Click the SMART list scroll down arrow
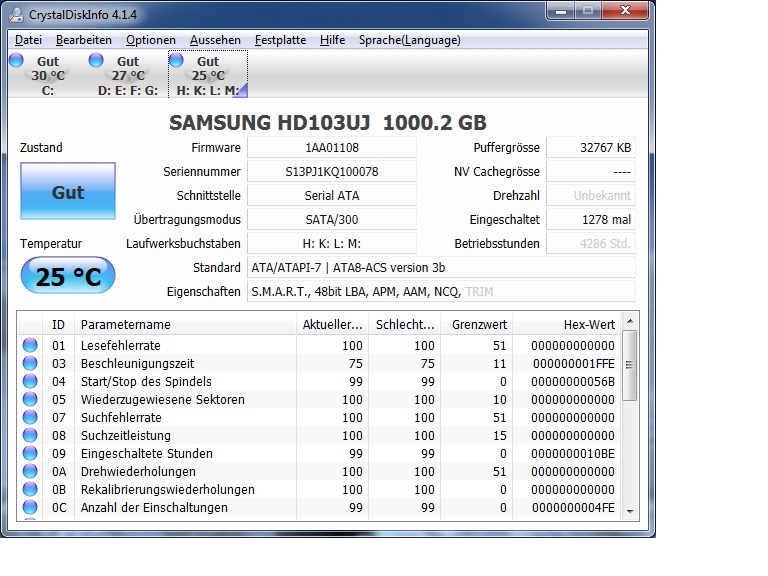The image size is (768, 576). [x=630, y=511]
